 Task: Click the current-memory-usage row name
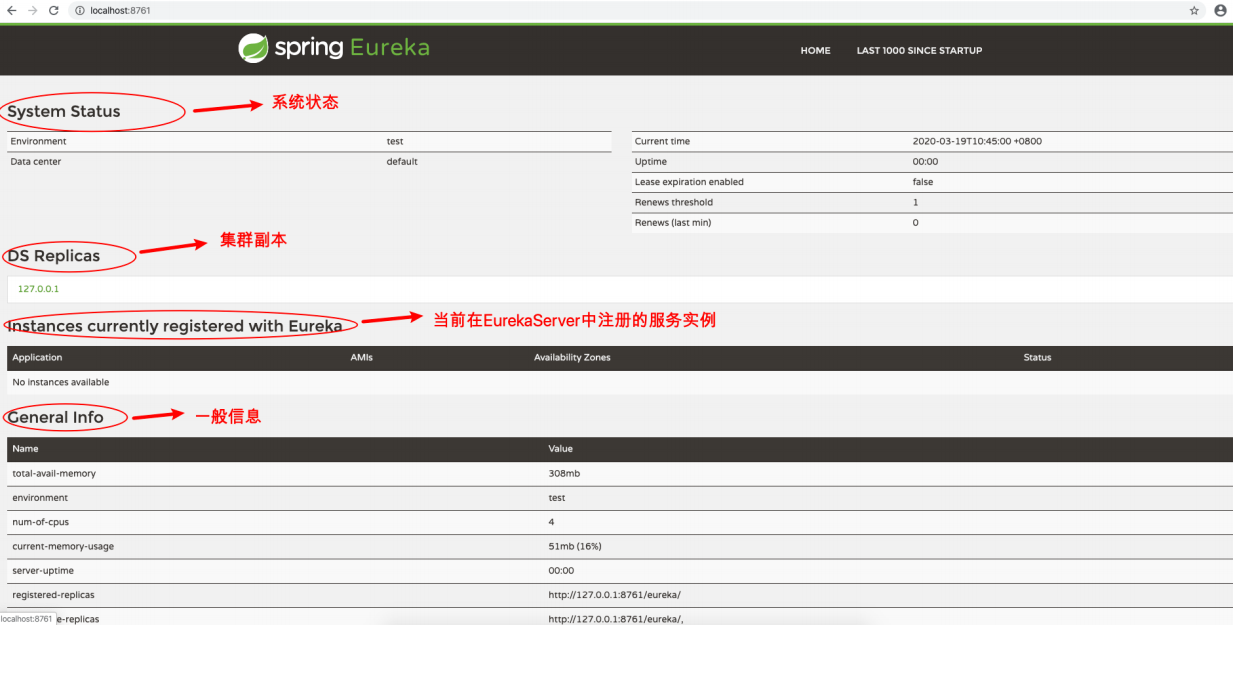pos(63,546)
